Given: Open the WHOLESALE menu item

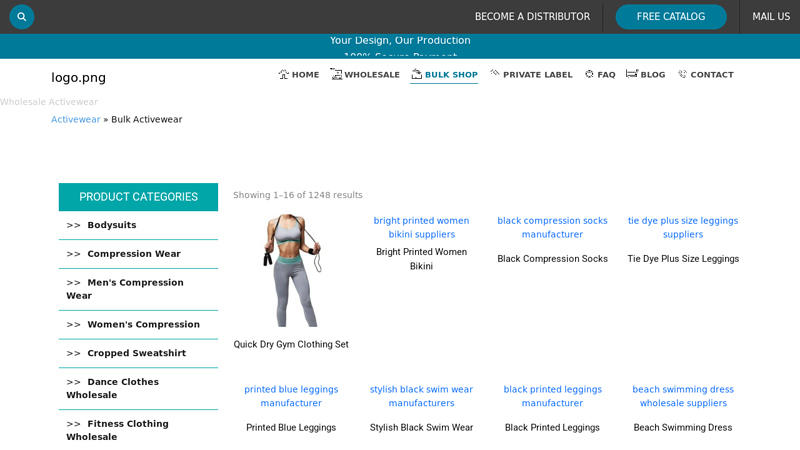Looking at the screenshot, I should click(372, 74).
